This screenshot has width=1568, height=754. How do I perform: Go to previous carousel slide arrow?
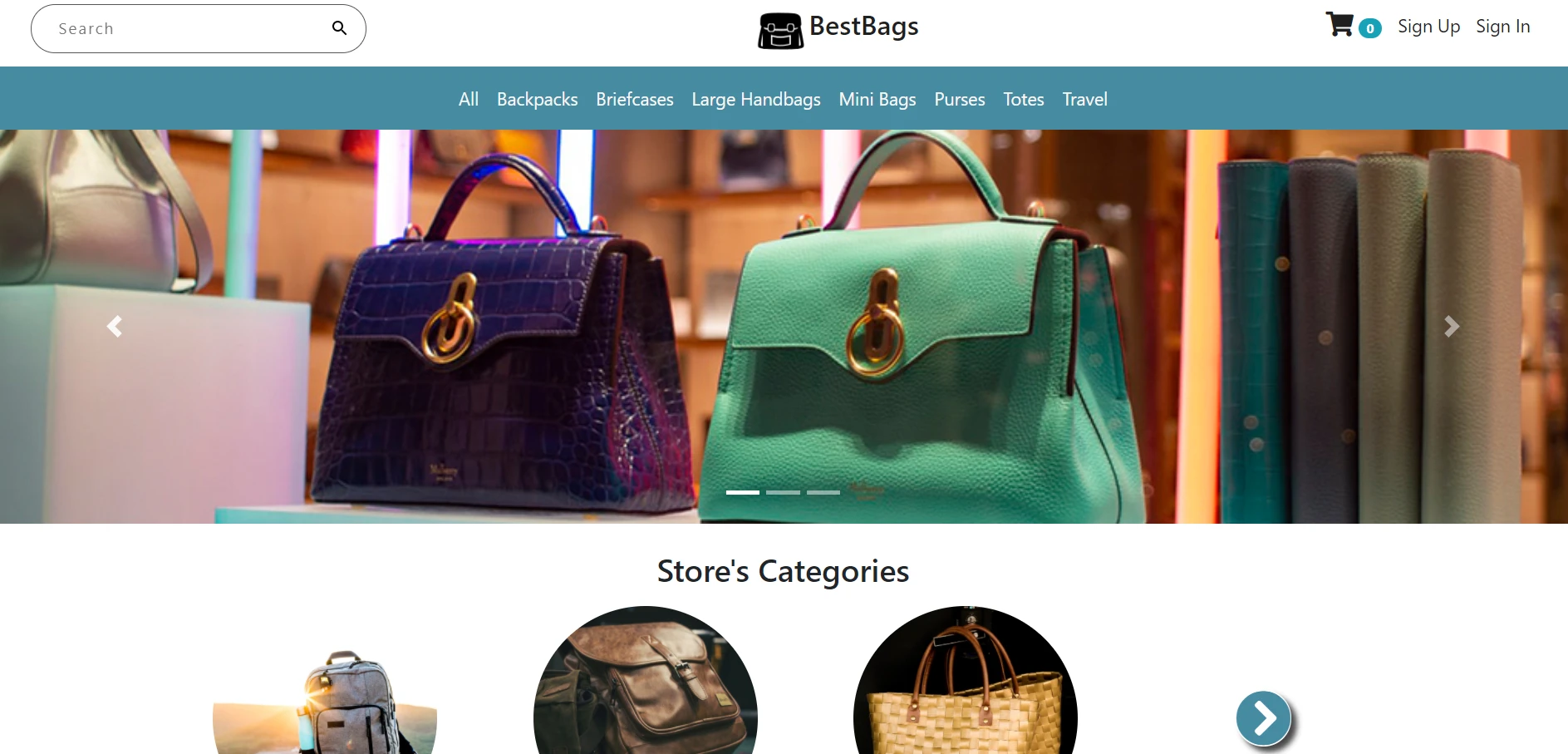click(x=115, y=327)
